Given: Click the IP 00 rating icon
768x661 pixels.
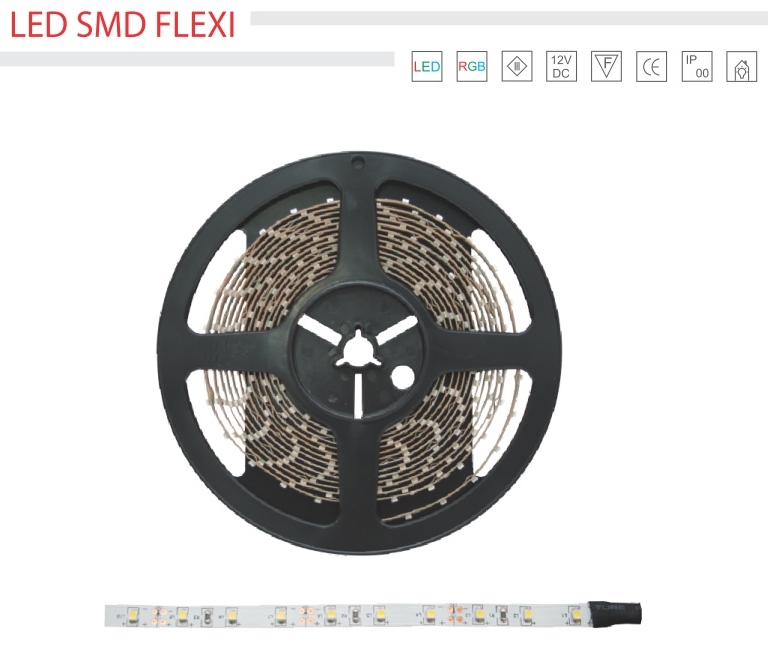Looking at the screenshot, I should click(697, 66).
